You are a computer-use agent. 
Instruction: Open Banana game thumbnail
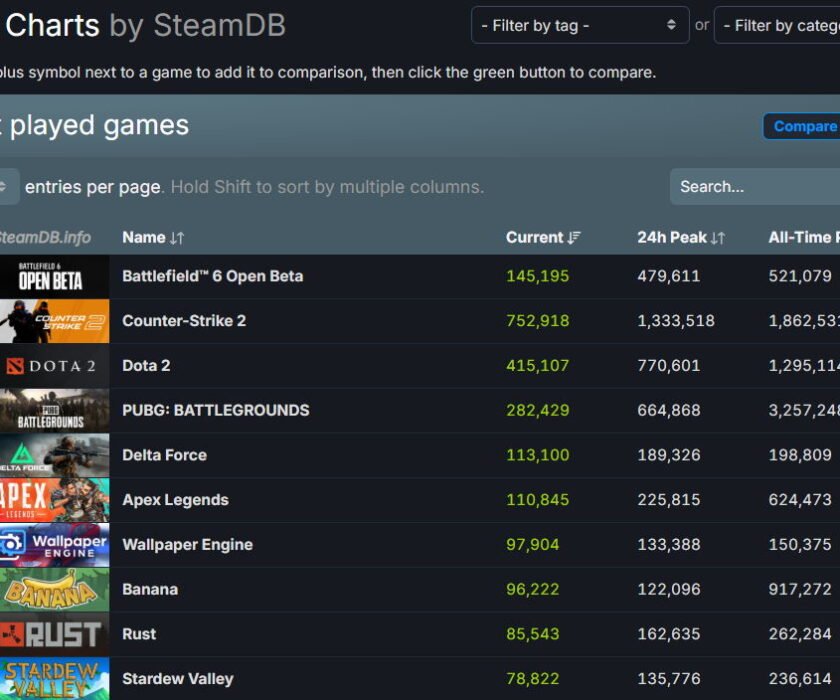[x=55, y=590]
